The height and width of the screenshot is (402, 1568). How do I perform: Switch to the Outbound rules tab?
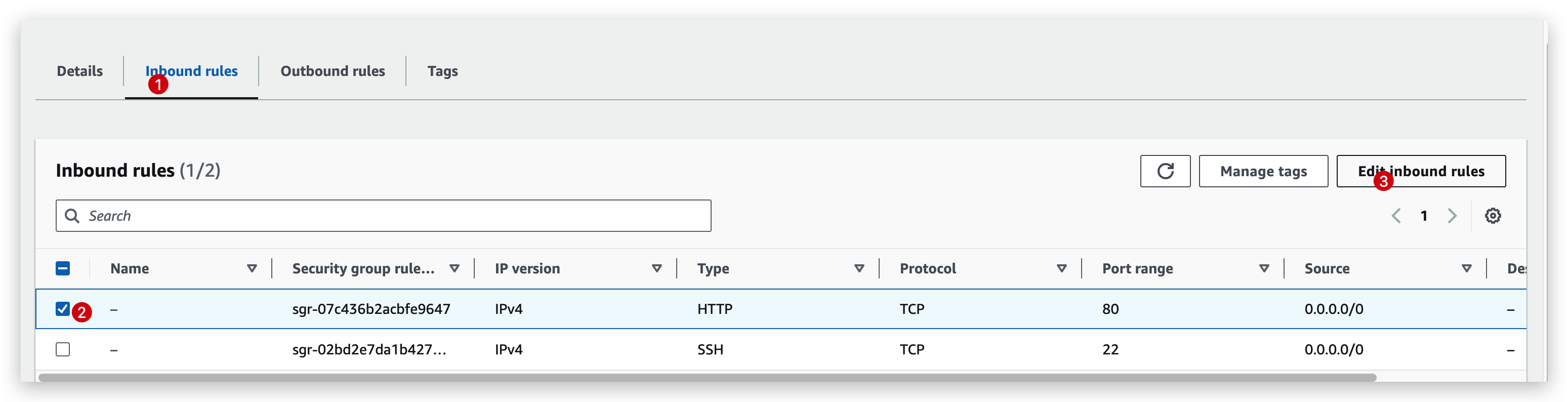coord(333,71)
